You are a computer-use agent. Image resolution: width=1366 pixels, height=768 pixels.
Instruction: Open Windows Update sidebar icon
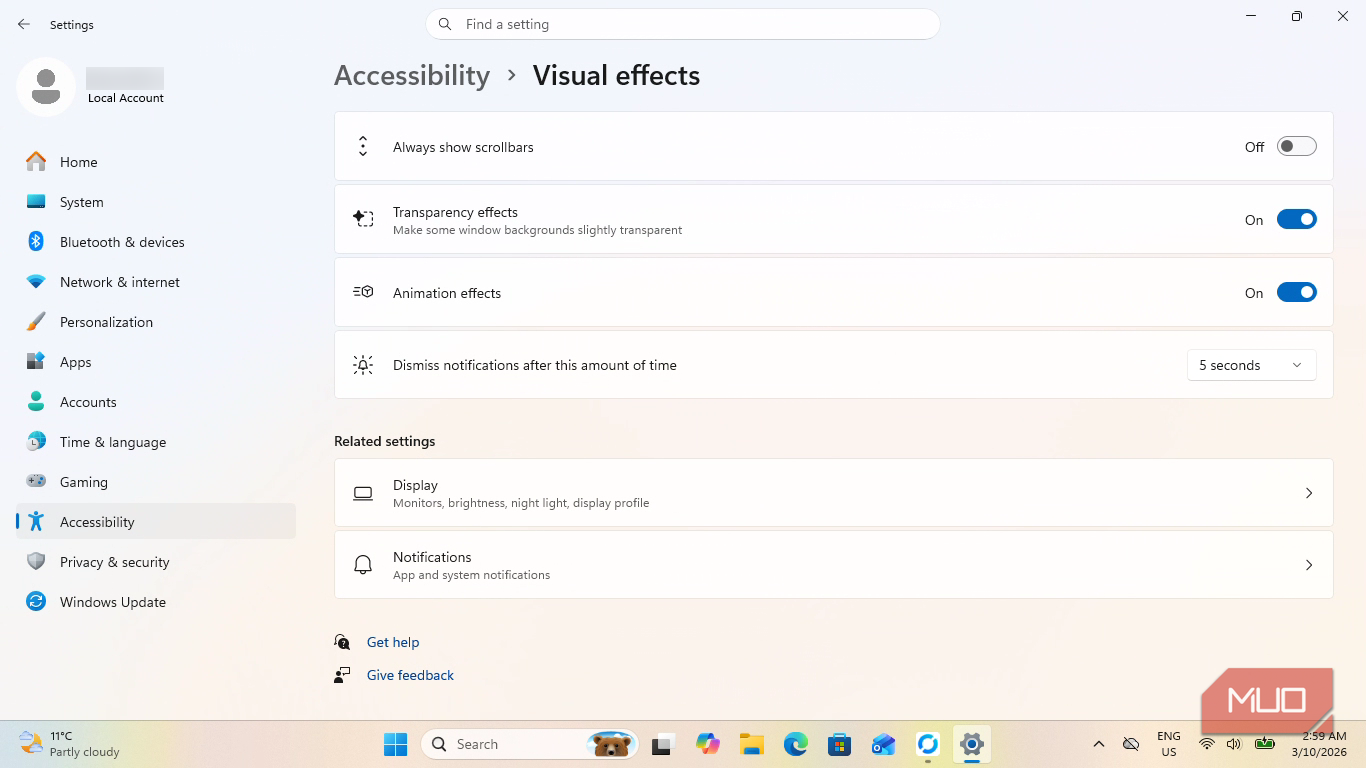(x=36, y=602)
